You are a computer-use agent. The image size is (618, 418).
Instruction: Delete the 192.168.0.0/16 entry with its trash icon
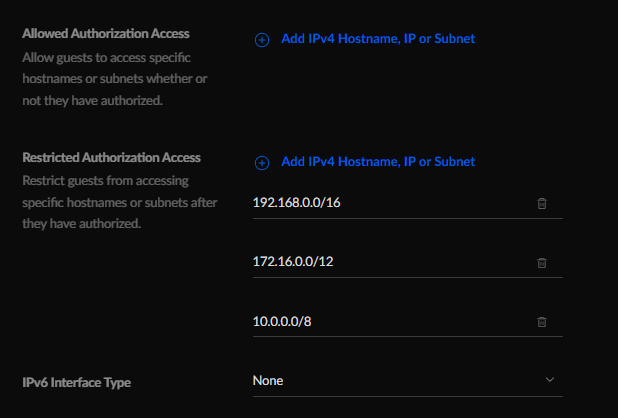pos(542,203)
